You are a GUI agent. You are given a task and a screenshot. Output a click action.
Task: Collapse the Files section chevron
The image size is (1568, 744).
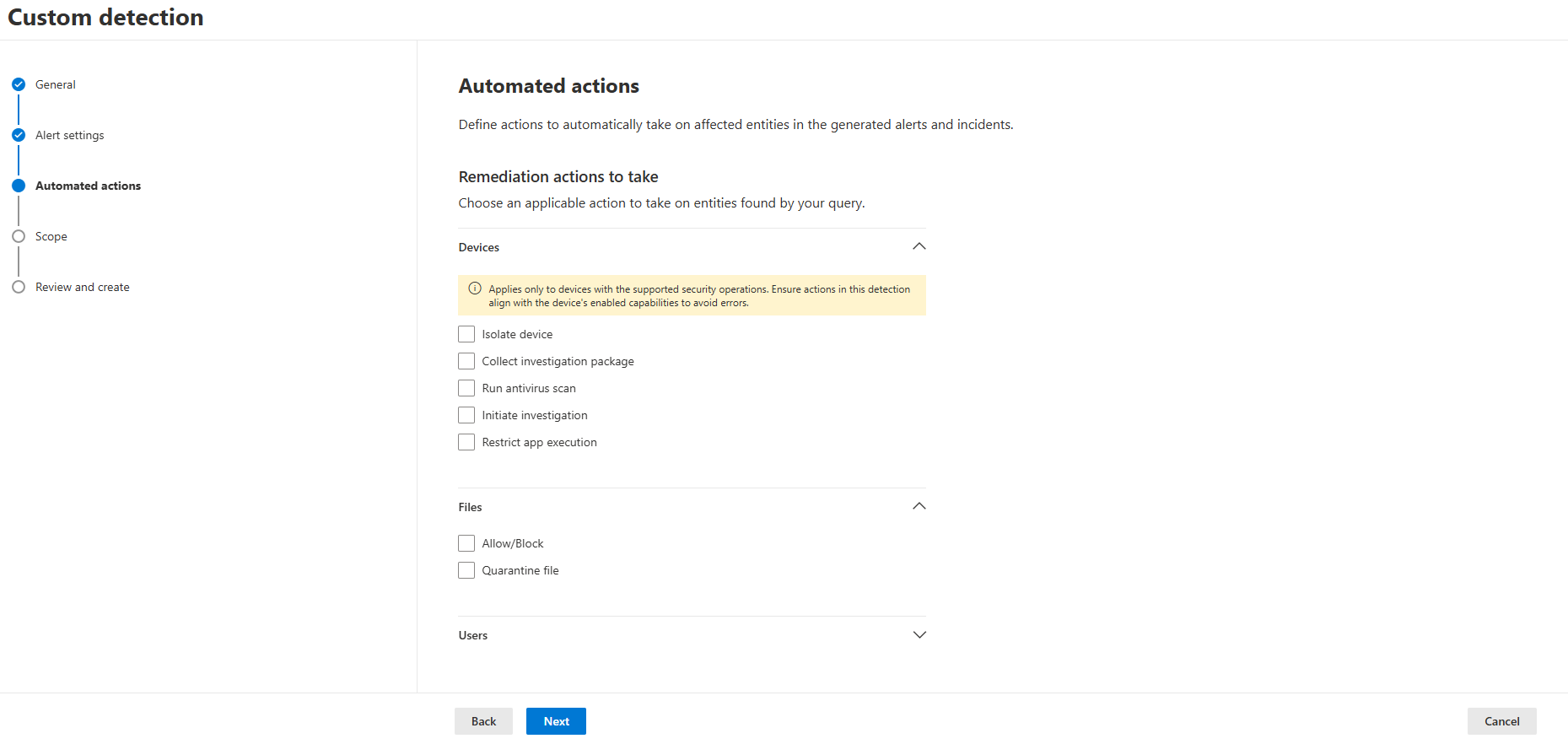pos(919,506)
